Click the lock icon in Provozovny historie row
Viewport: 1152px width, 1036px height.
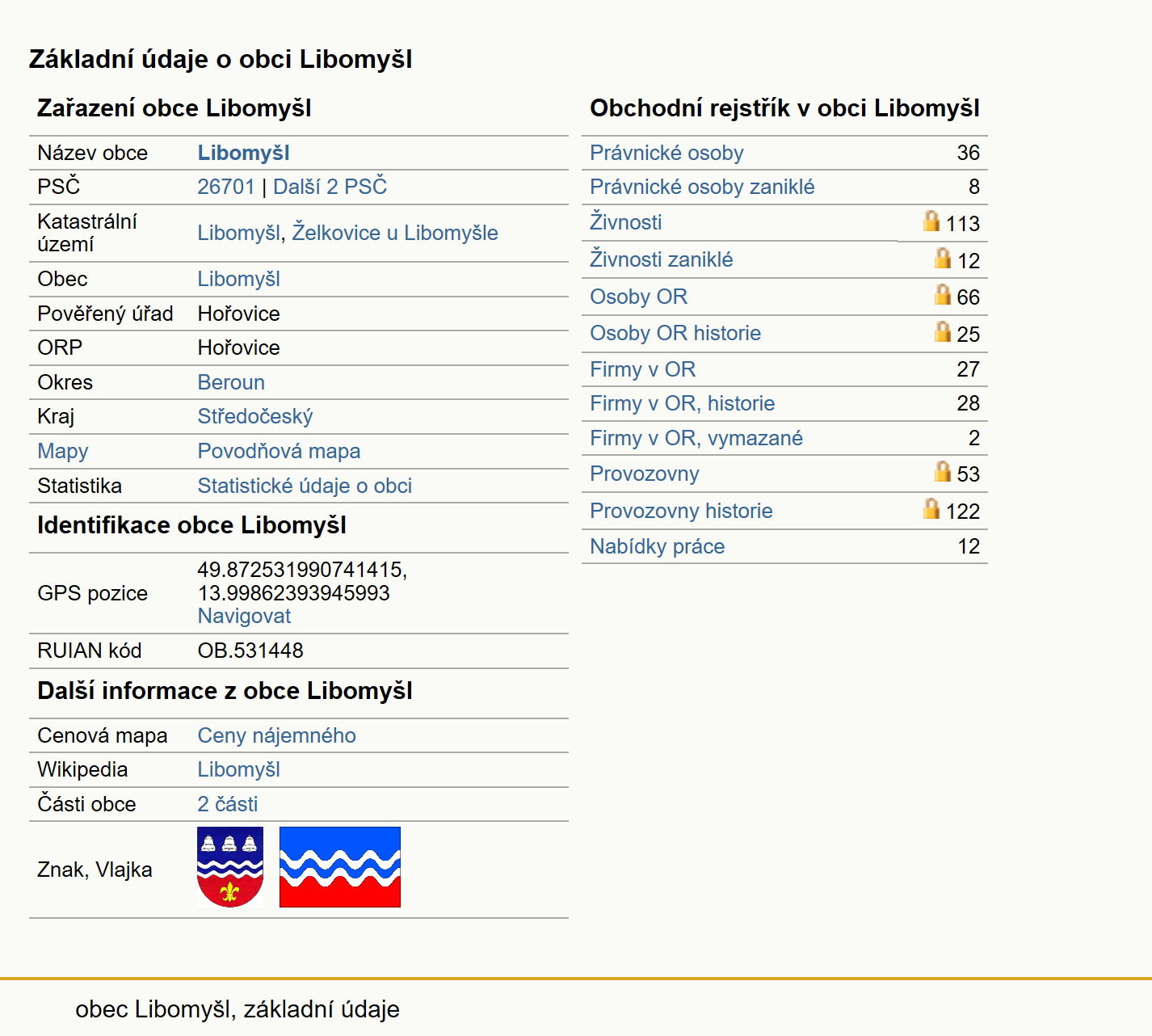pos(931,508)
